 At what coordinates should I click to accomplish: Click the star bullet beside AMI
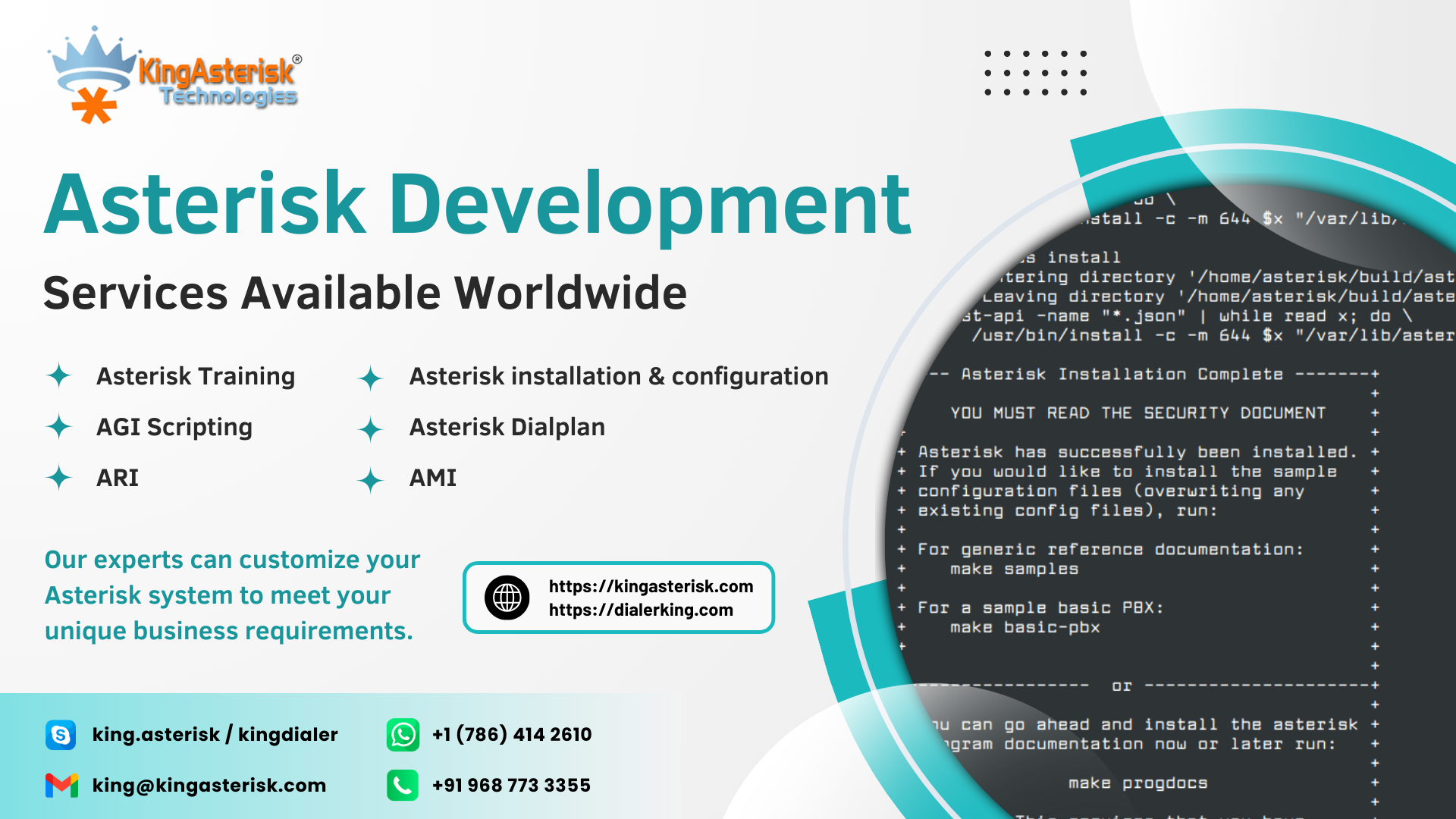click(370, 480)
